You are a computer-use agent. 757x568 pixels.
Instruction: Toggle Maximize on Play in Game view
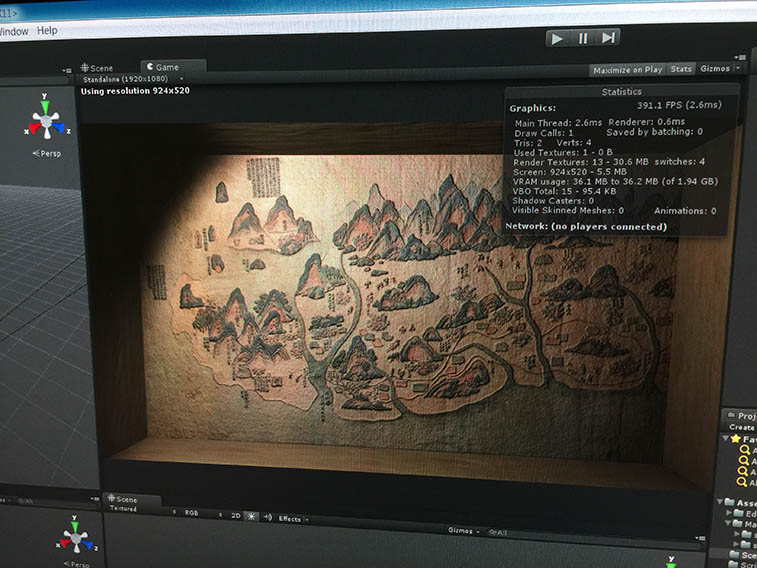tap(627, 70)
